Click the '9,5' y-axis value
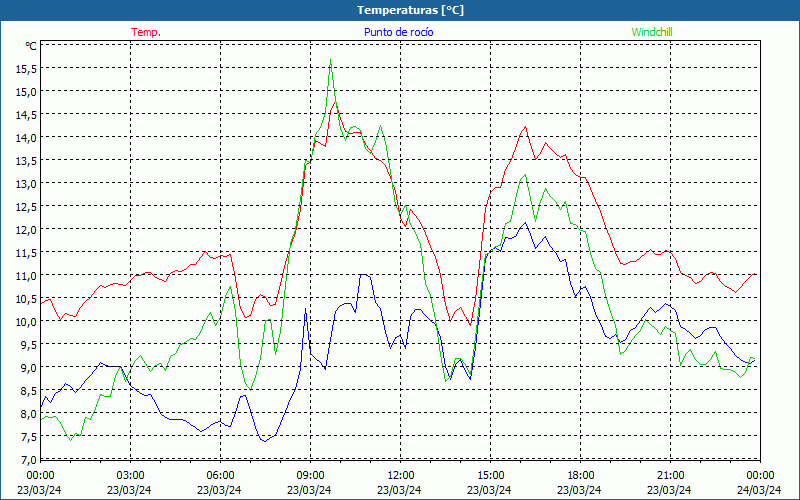 point(29,344)
